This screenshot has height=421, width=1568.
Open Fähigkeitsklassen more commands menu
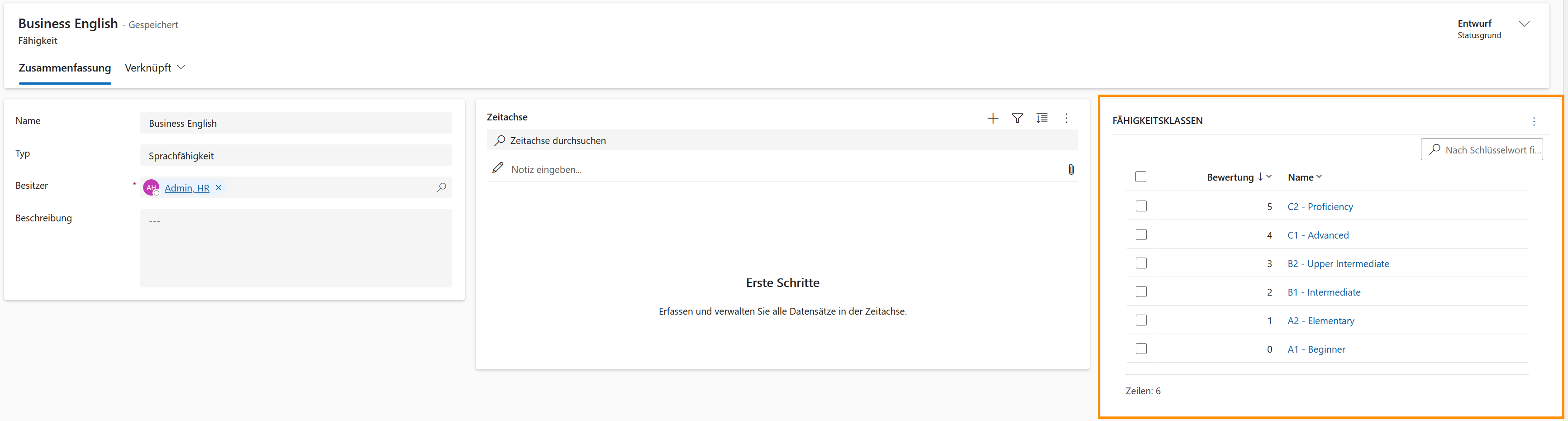[1533, 121]
